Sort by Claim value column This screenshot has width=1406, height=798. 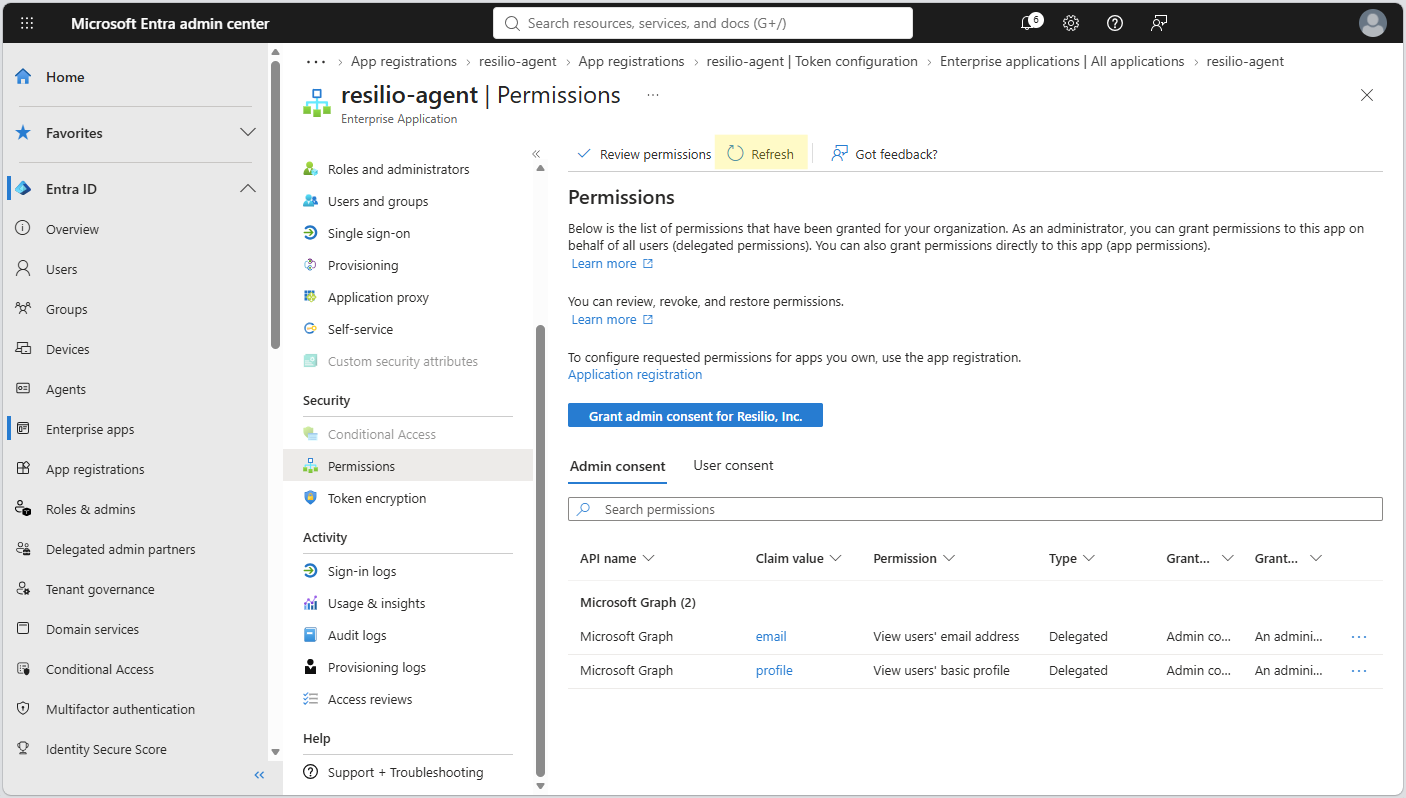(x=799, y=558)
